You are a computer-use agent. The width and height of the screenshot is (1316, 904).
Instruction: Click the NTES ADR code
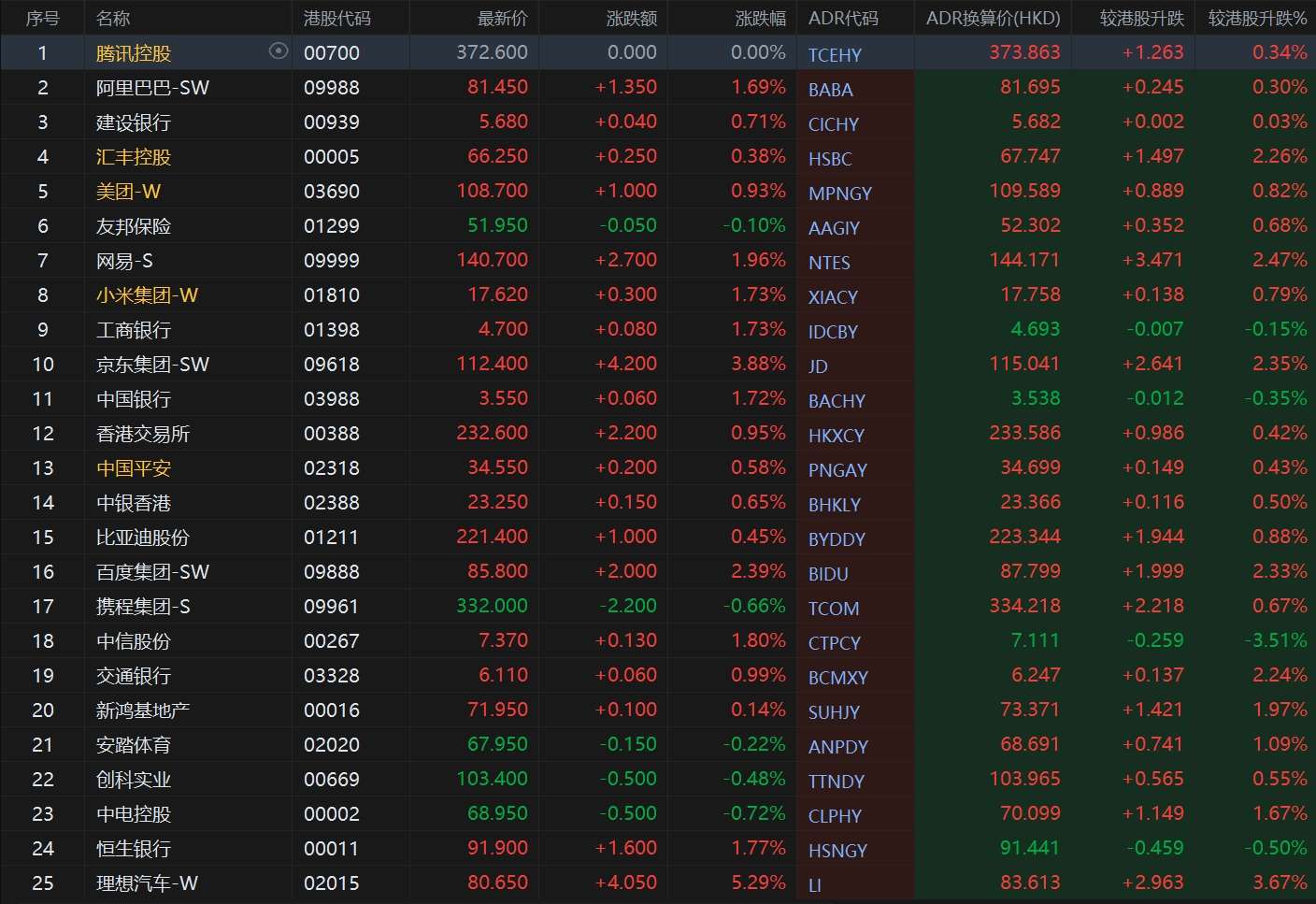click(x=829, y=263)
